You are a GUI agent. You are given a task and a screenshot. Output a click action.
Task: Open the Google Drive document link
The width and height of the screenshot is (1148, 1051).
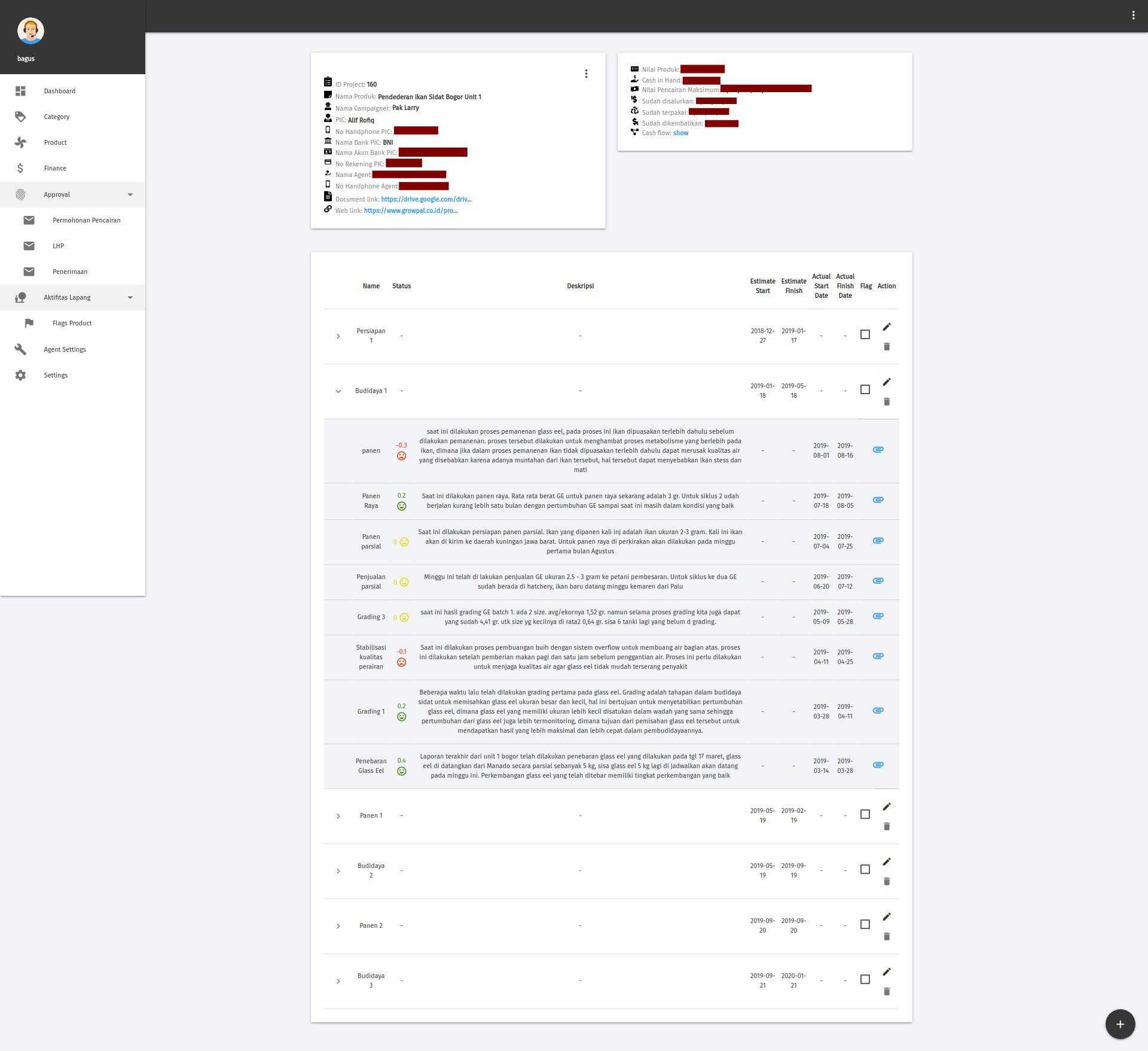[x=426, y=199]
